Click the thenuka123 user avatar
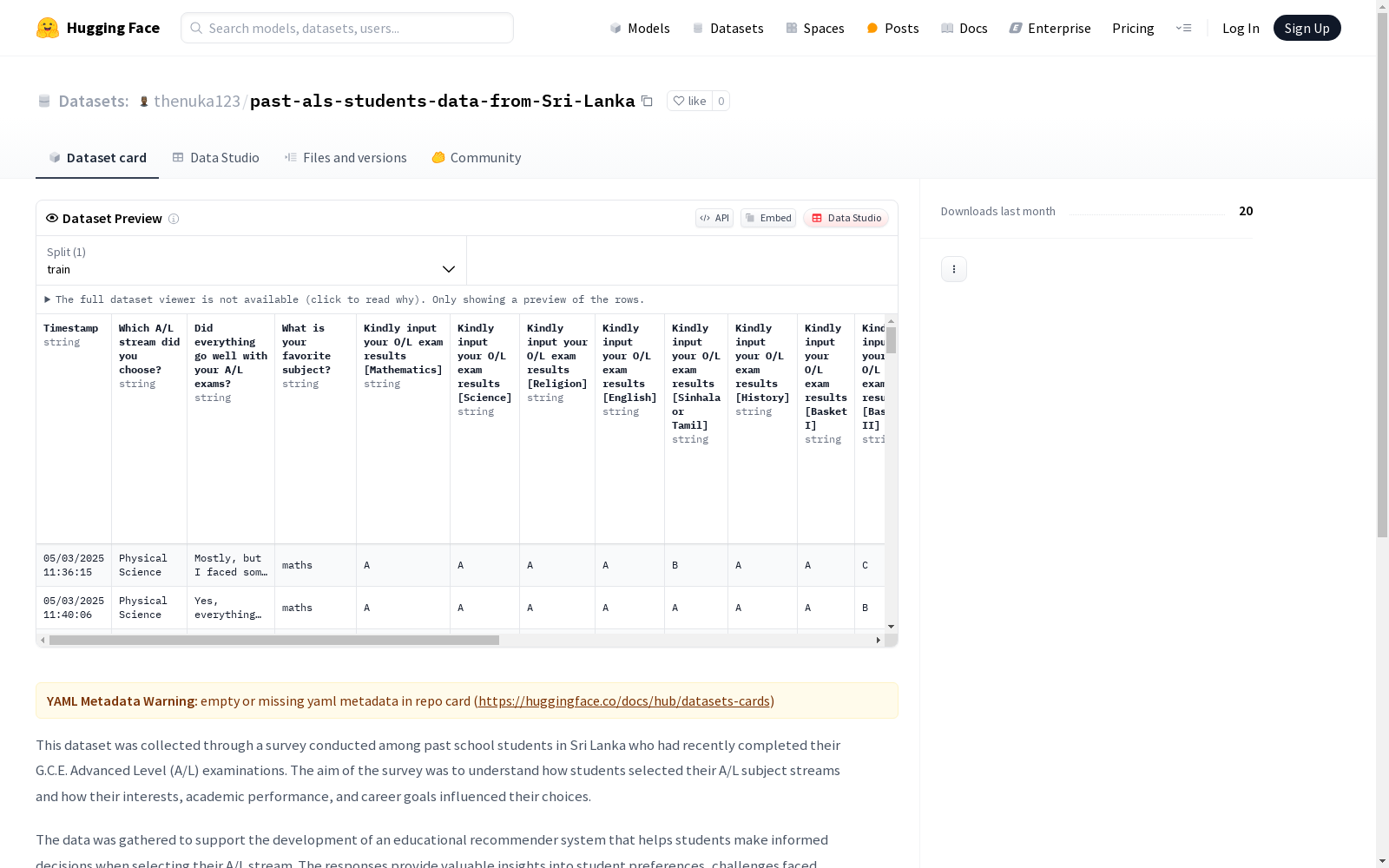Screen dimensions: 1389x868 point(144,102)
